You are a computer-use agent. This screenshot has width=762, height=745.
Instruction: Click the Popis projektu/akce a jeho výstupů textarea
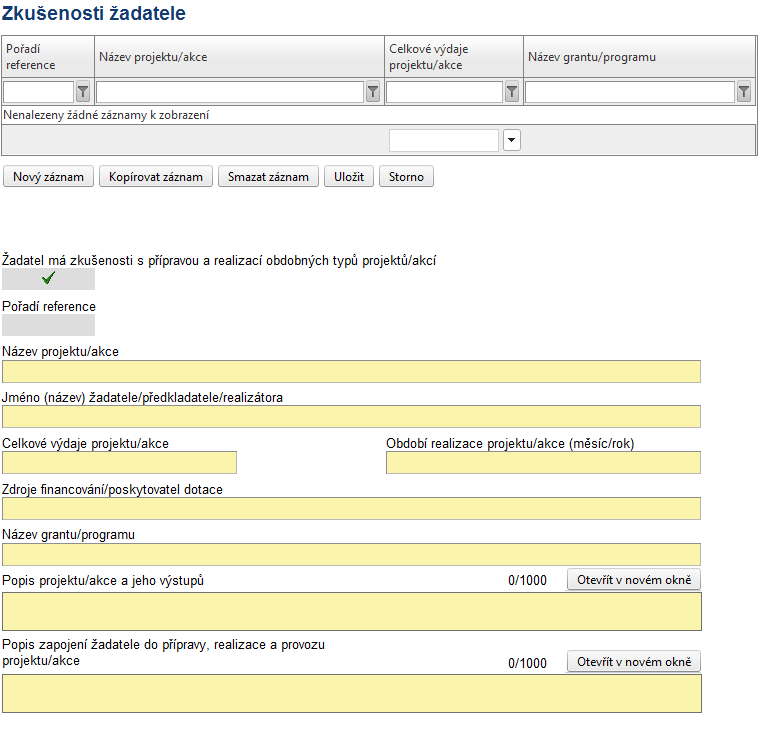click(x=352, y=611)
